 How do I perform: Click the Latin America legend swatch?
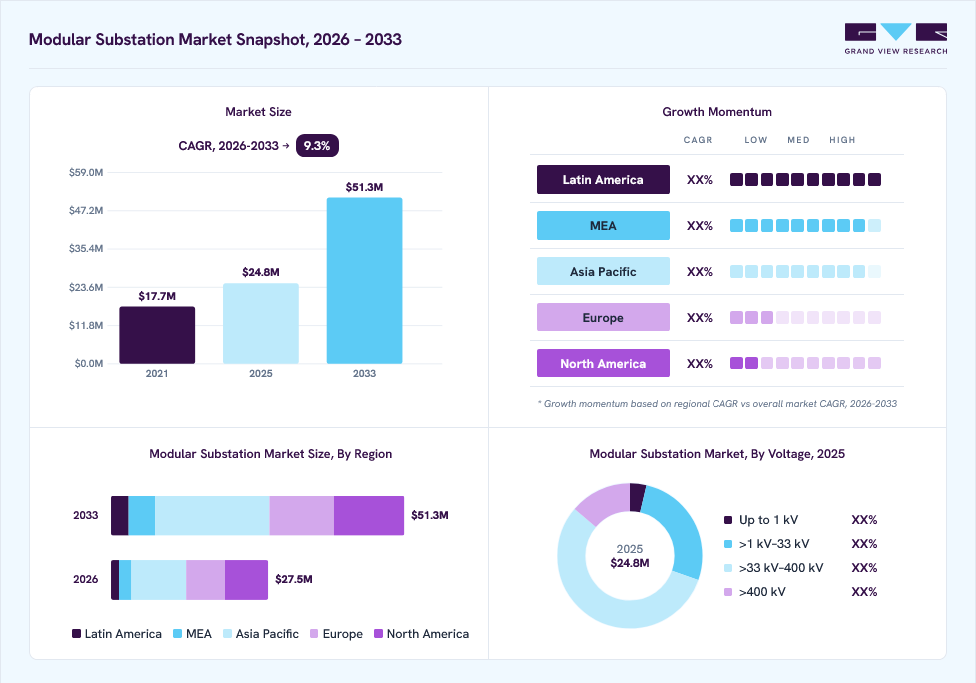click(77, 634)
